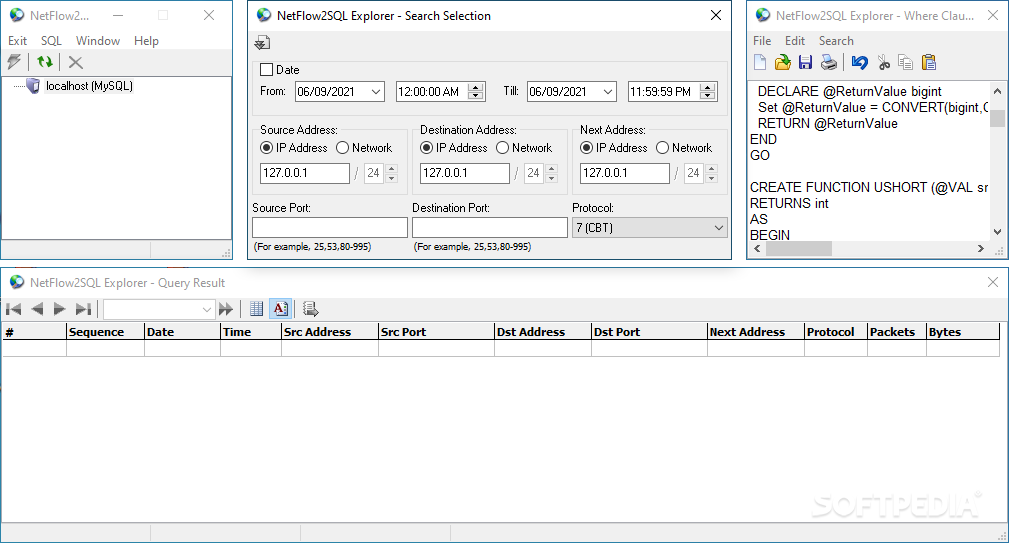
Task: Go to next record in Query Result
Action: pyautogui.click(x=59, y=309)
